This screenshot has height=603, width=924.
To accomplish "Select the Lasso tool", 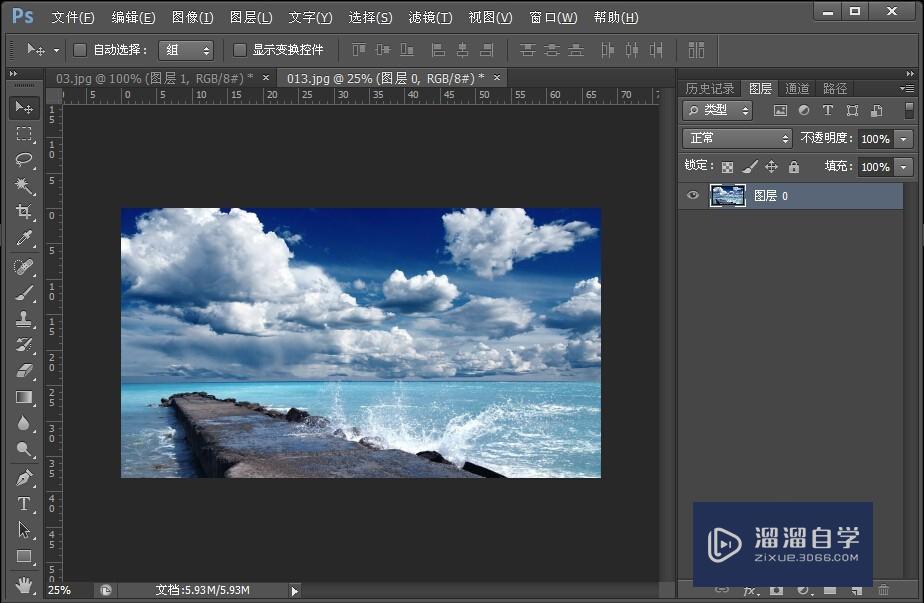I will 24,160.
